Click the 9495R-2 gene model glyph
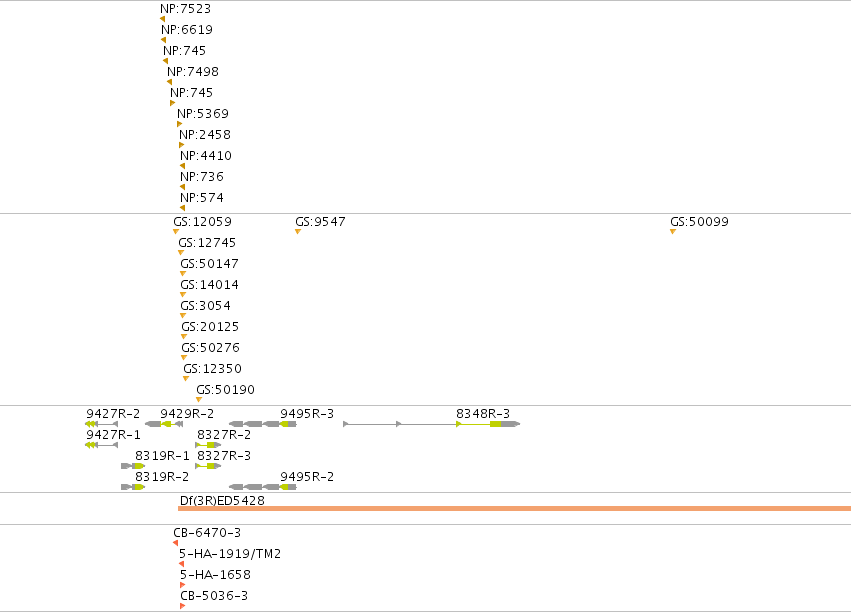 [x=263, y=487]
